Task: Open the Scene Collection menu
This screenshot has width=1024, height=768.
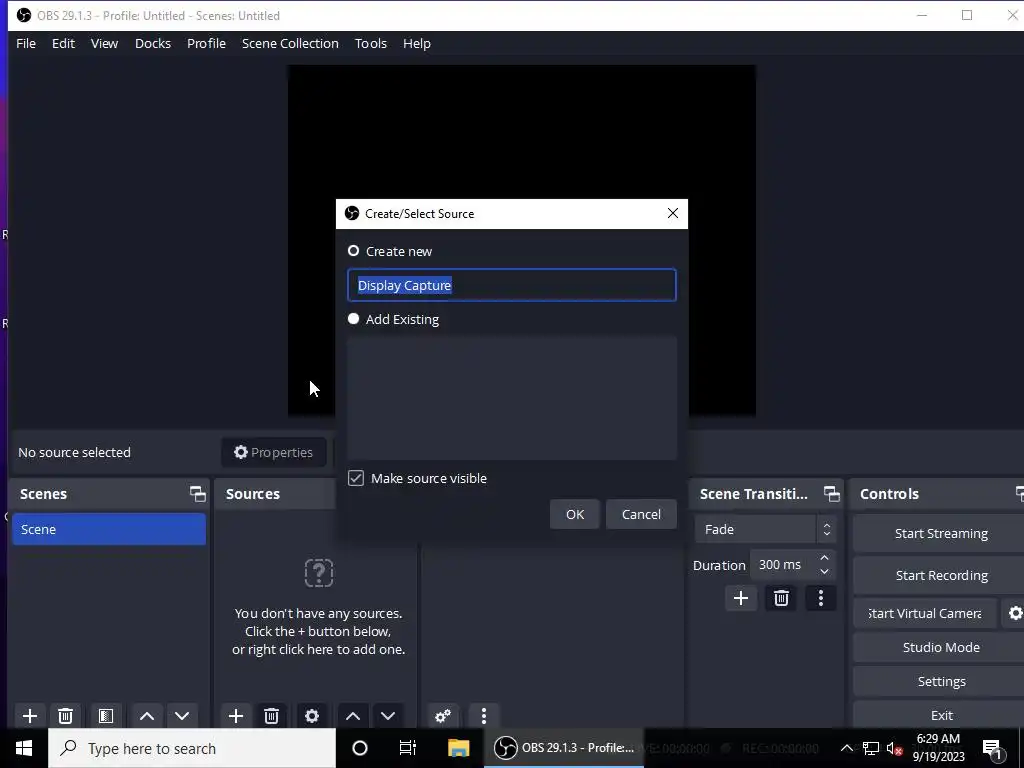Action: 290,43
